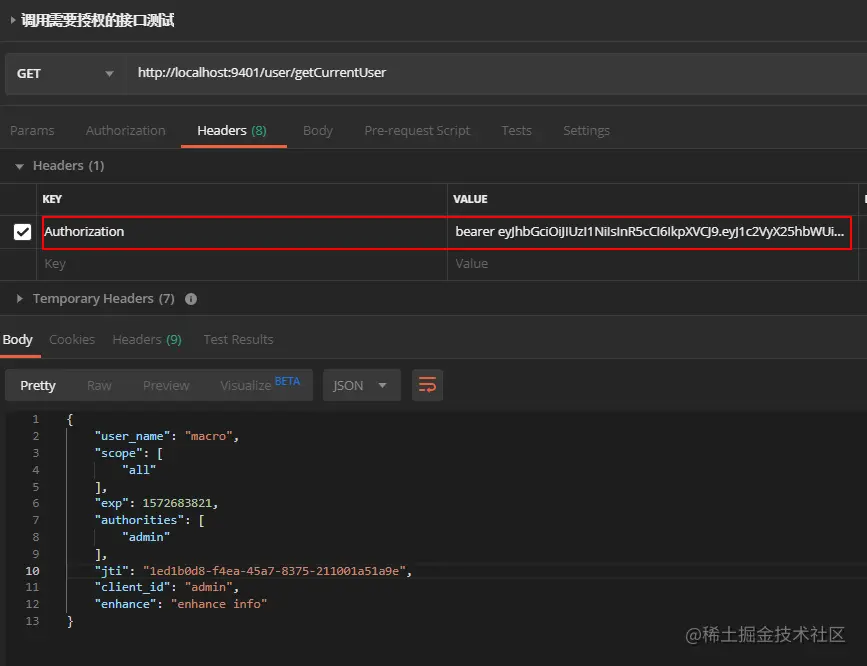The image size is (867, 666).
Task: Click the "all" scope value
Action: pos(139,470)
